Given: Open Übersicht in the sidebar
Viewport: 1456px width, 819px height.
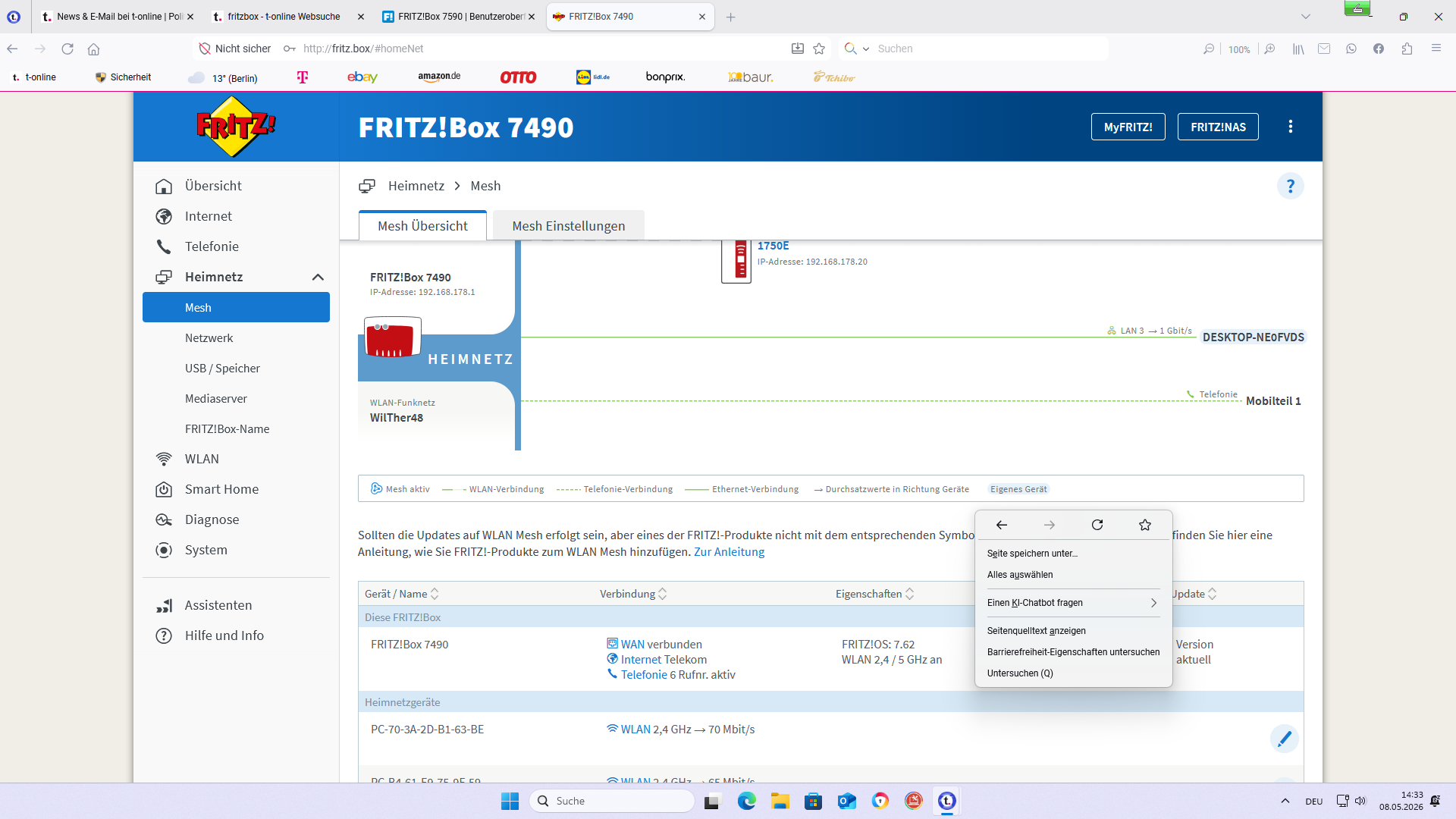Looking at the screenshot, I should click(x=213, y=186).
